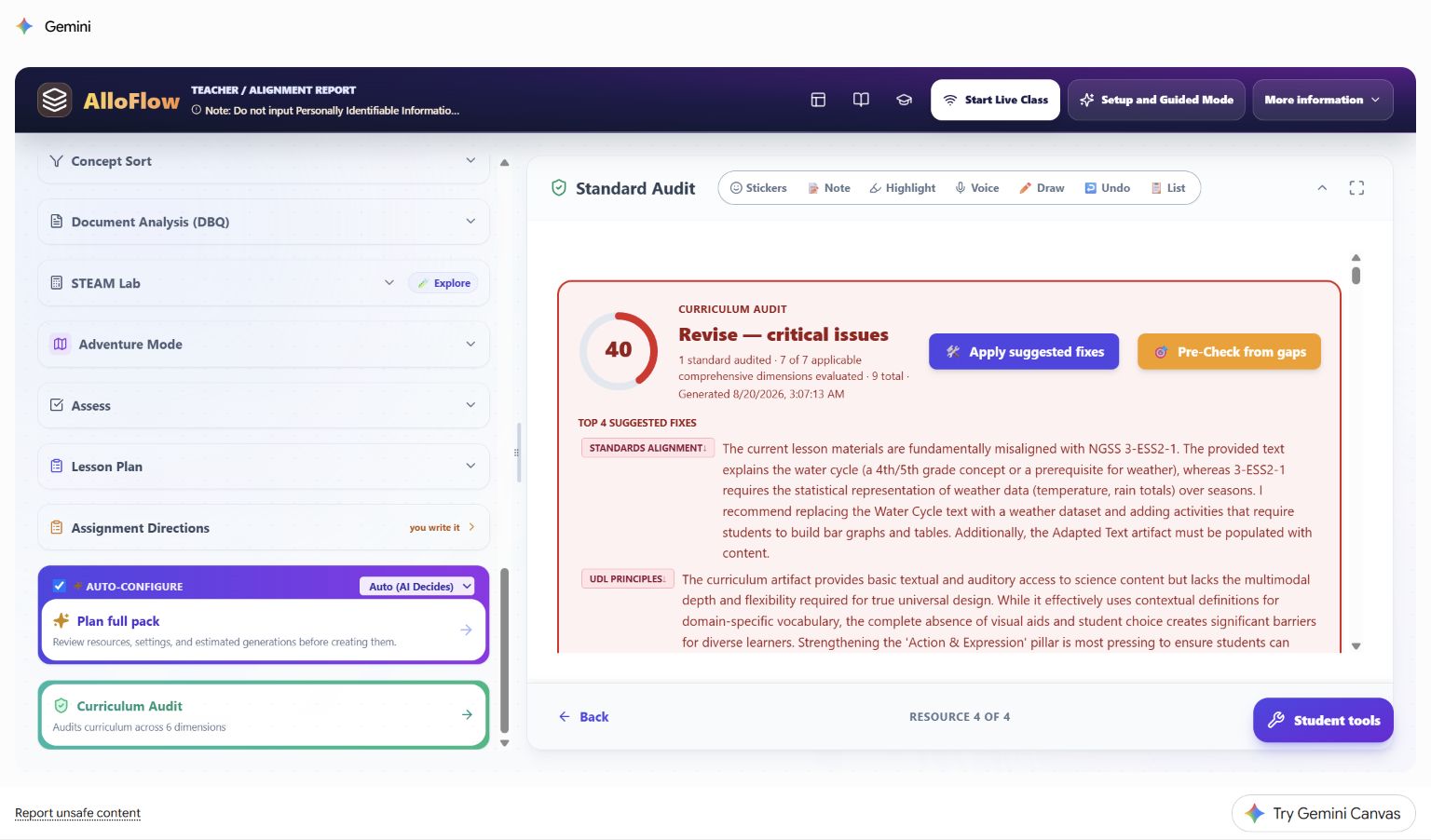Toggle the Auto-Configure checkbox
The height and width of the screenshot is (840, 1431).
click(x=59, y=586)
